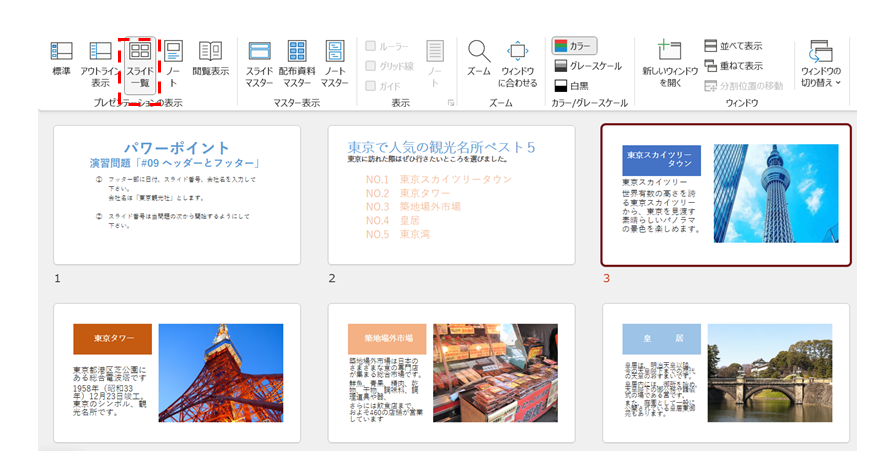The image size is (871, 473).
Task: Open スライドマスター view
Action: (259, 61)
